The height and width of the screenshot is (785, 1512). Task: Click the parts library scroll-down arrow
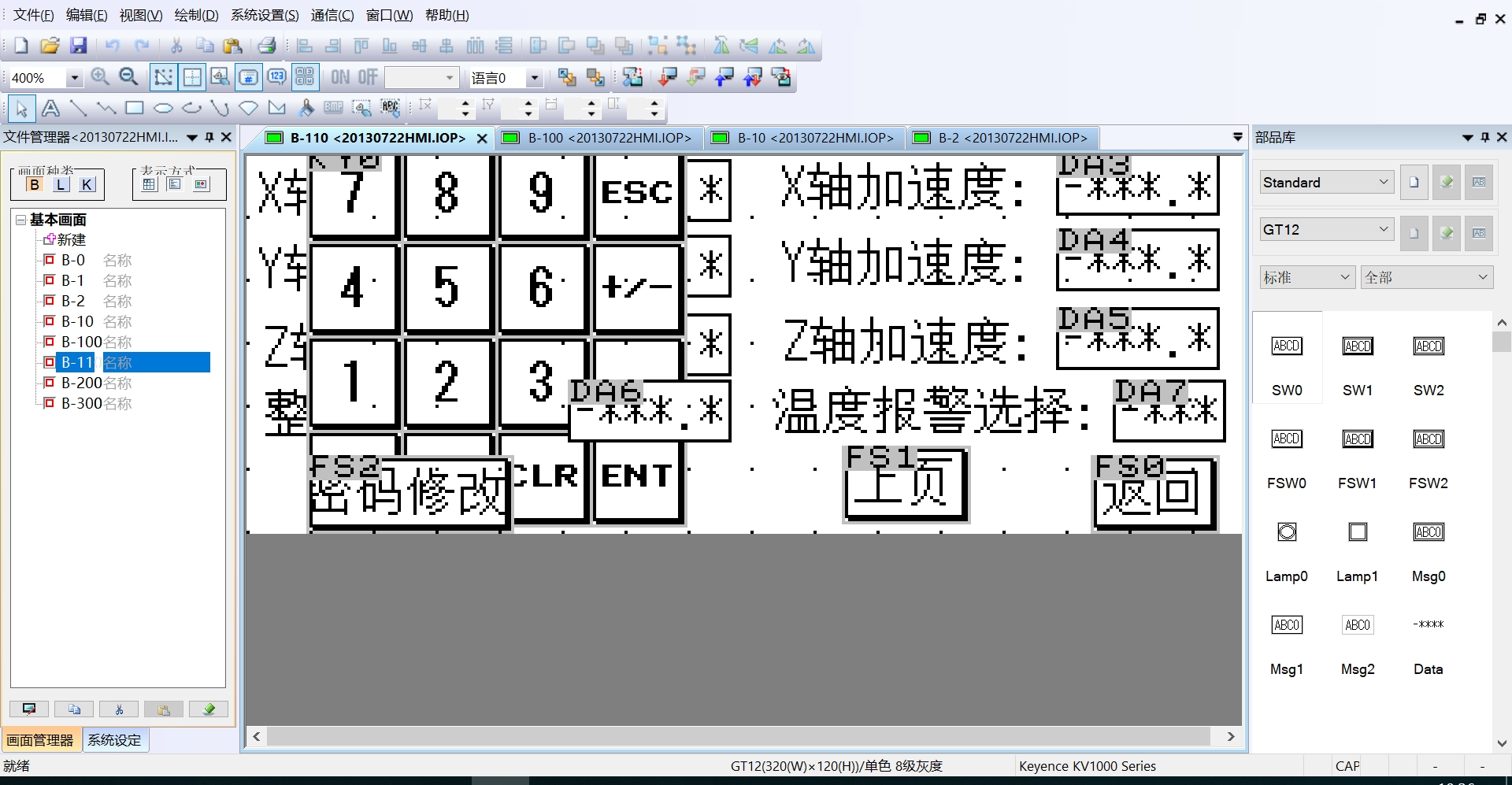click(x=1502, y=743)
